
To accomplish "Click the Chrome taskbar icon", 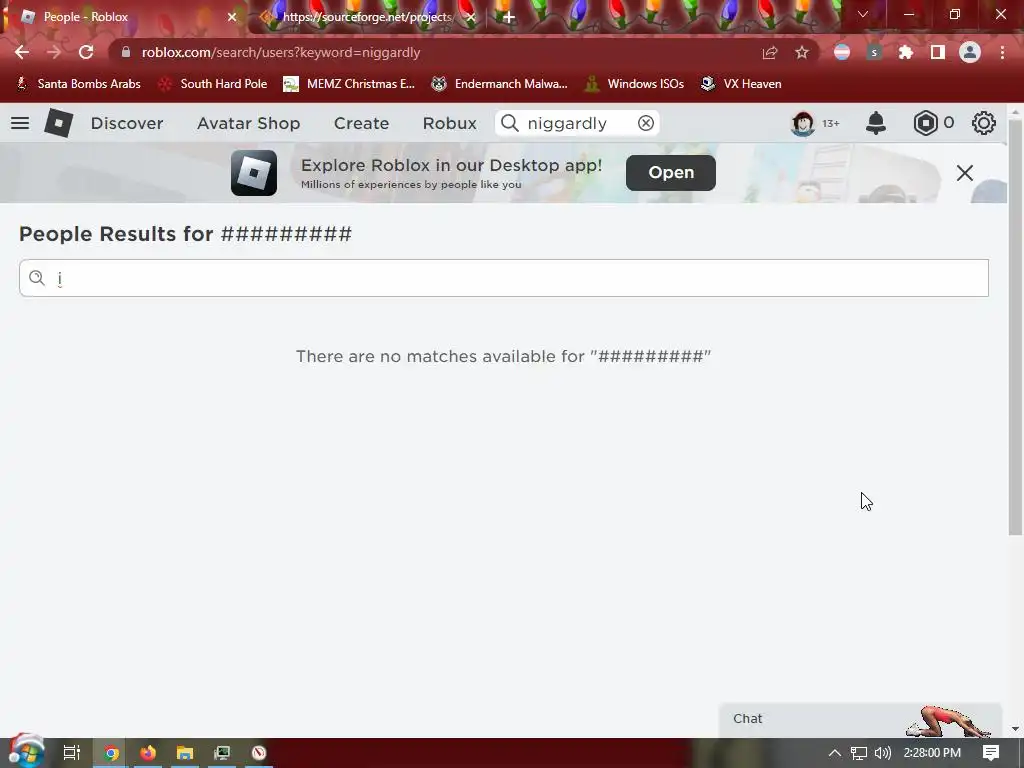I will 111,753.
